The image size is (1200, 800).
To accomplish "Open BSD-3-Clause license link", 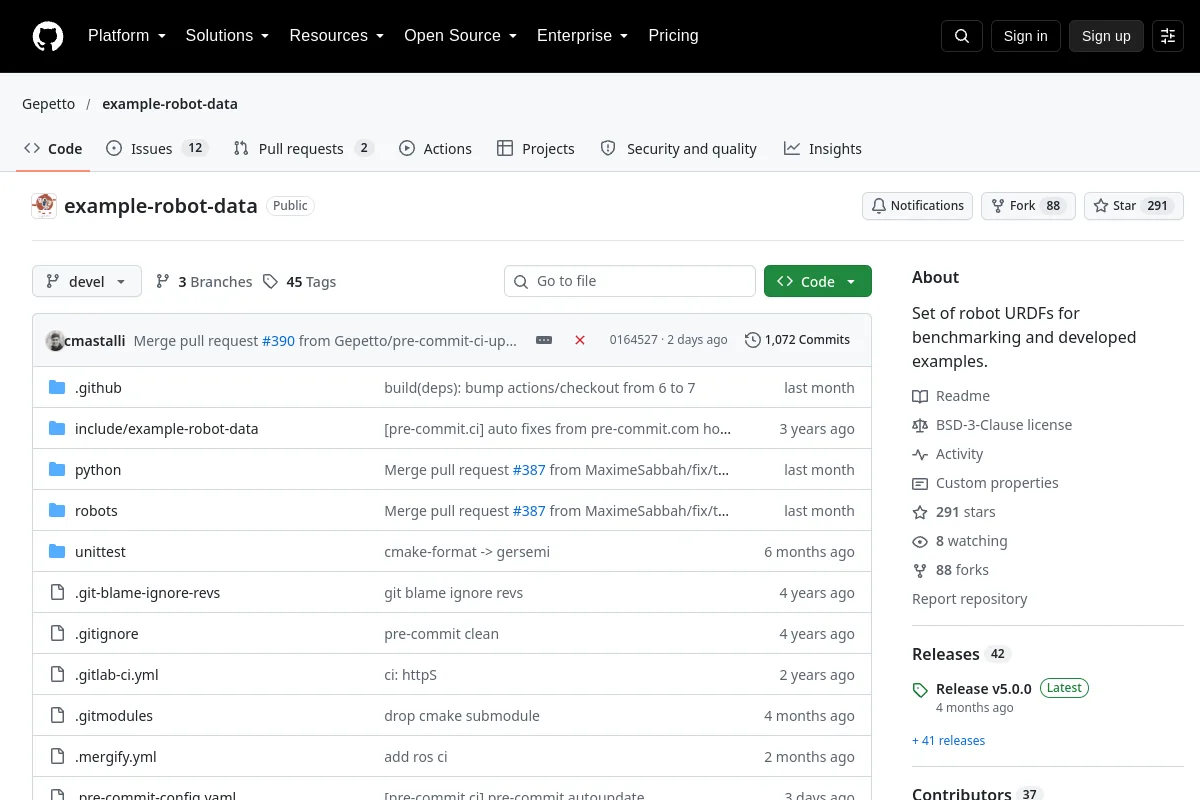I will coord(1003,425).
